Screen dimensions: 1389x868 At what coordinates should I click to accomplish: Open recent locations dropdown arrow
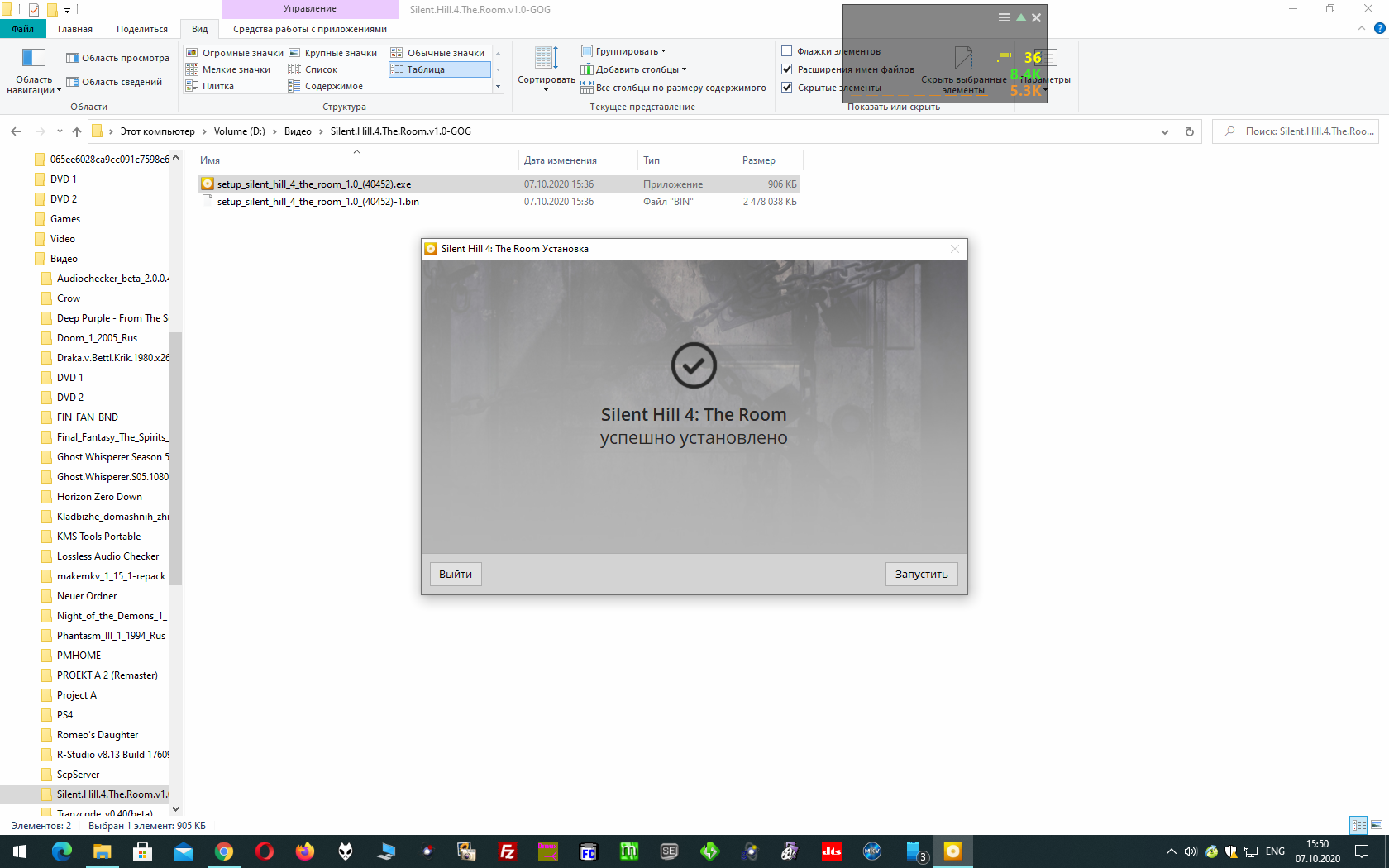pyautogui.click(x=60, y=131)
